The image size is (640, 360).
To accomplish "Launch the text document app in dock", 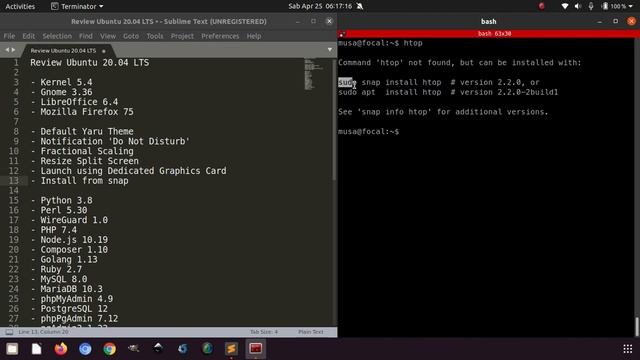I will (x=36, y=349).
